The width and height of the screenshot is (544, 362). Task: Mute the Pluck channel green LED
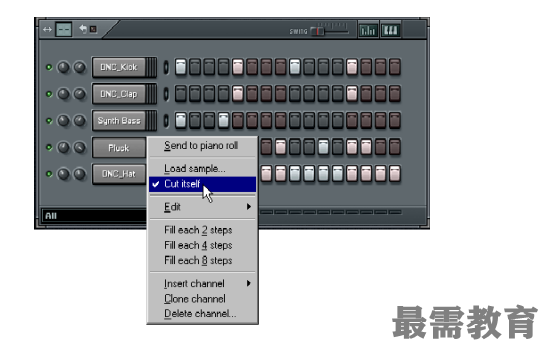tap(49, 147)
